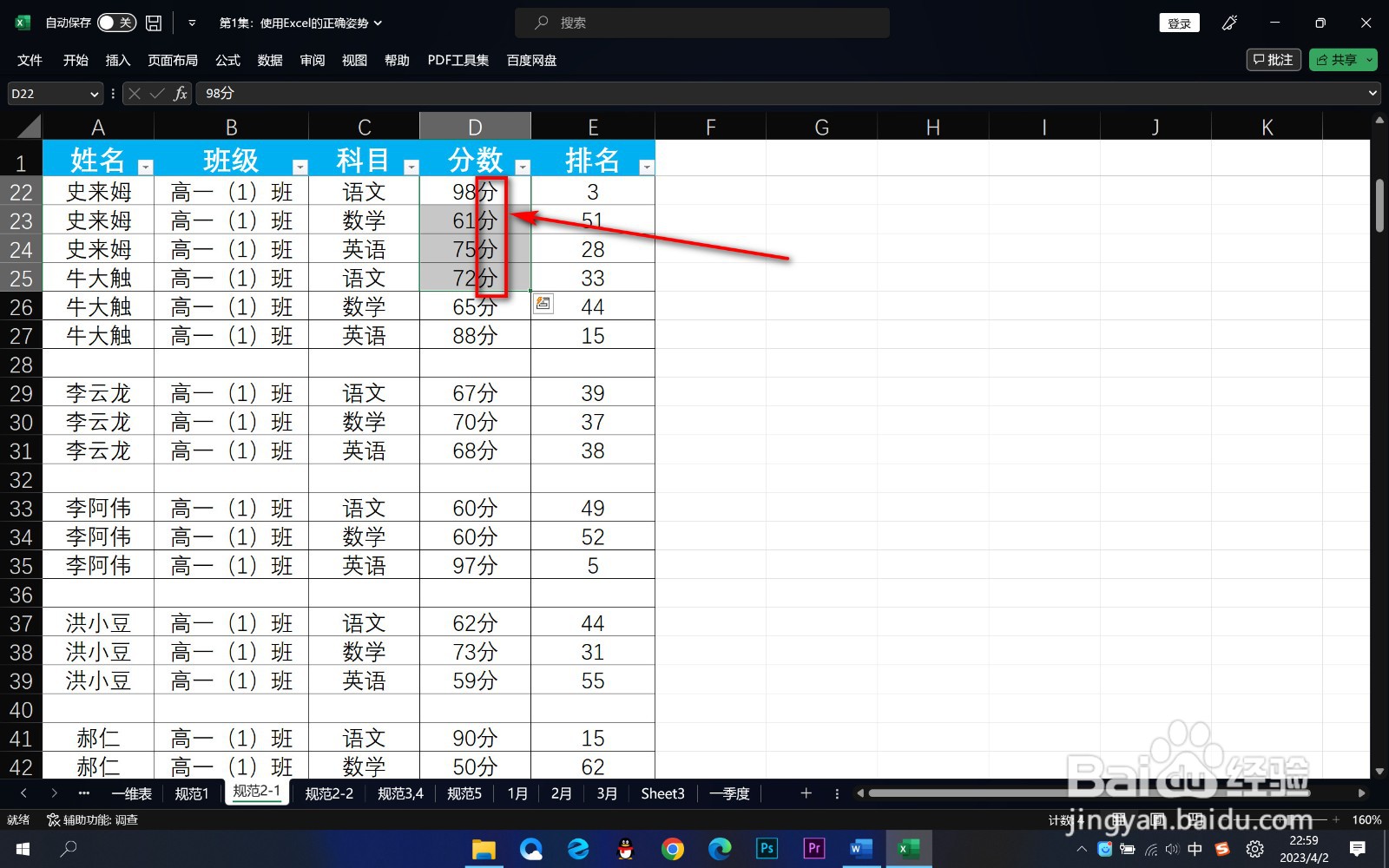
Task: Open the PDF工具集 ribbon tab
Action: [458, 60]
